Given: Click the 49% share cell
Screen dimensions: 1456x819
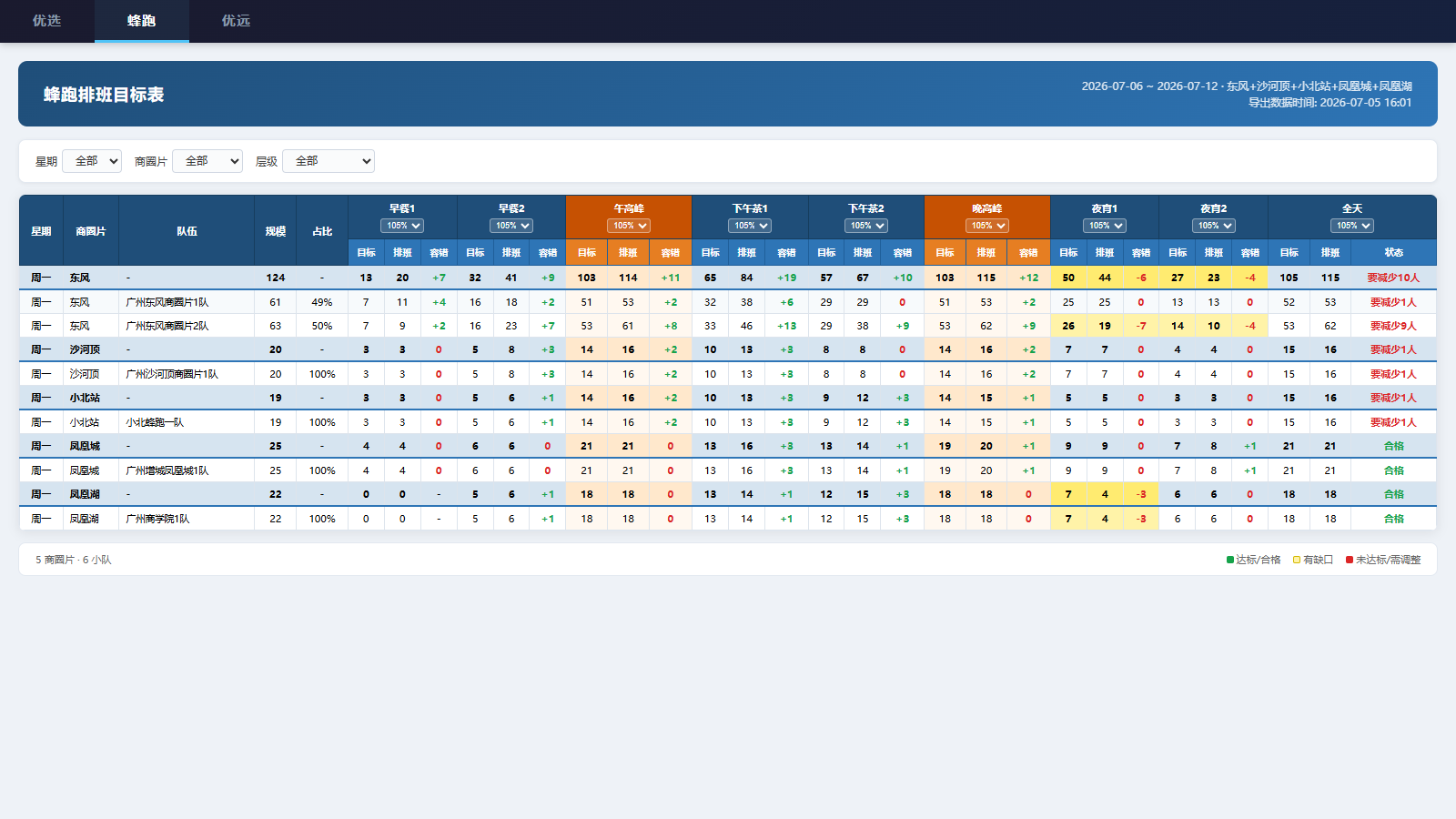Looking at the screenshot, I should tap(322, 302).
